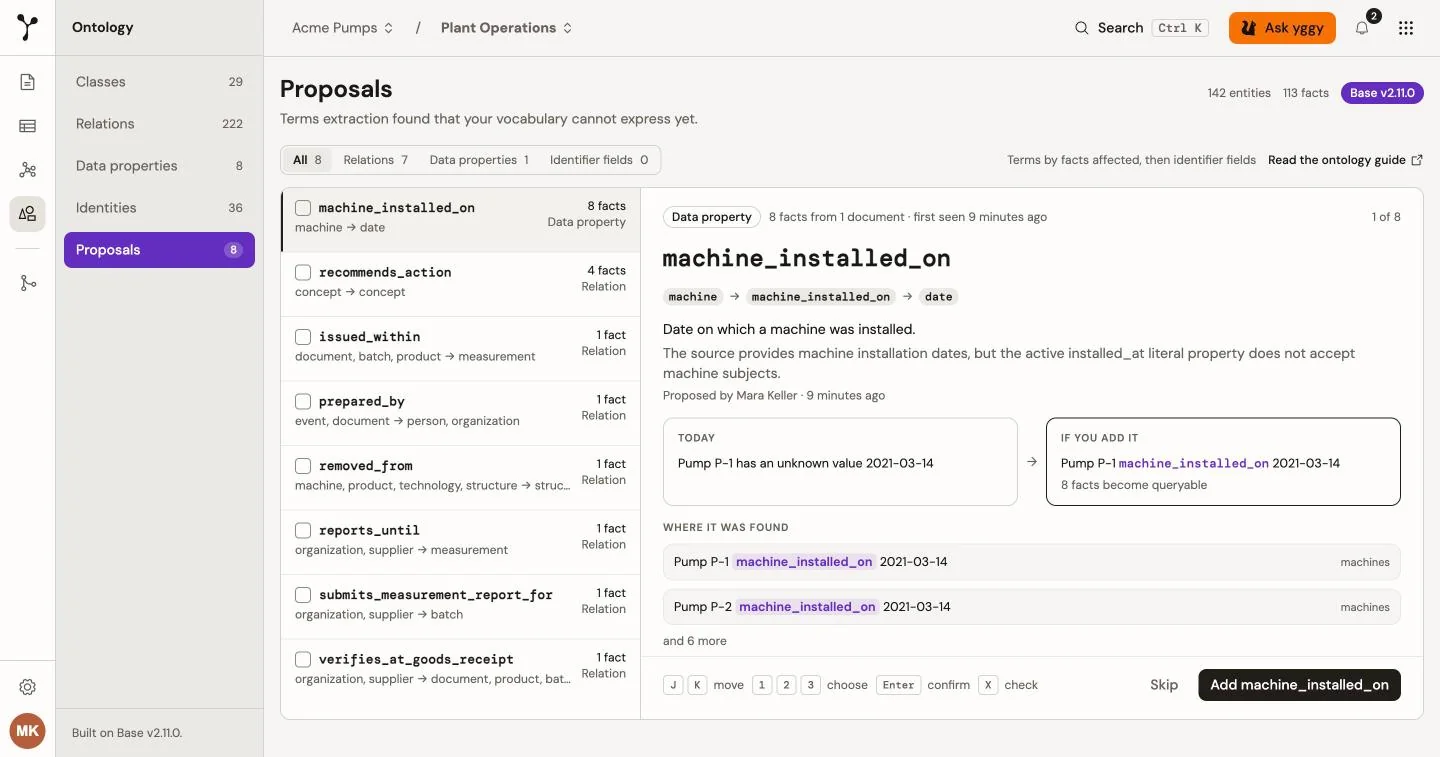Switch to the All 8 tab
Viewport: 1440px width, 757px height.
[x=307, y=160]
